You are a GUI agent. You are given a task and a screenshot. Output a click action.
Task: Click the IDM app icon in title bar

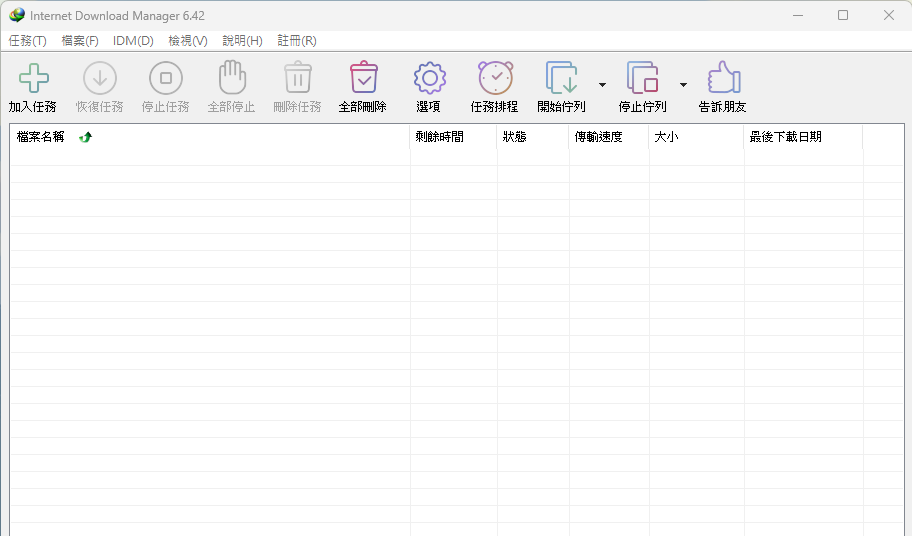pyautogui.click(x=17, y=15)
